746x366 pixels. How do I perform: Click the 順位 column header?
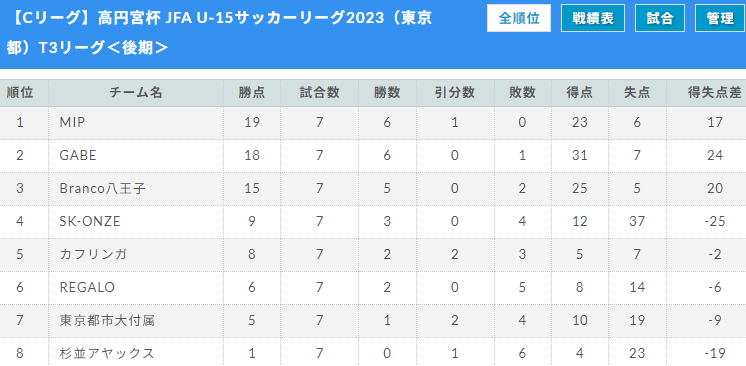(20, 93)
